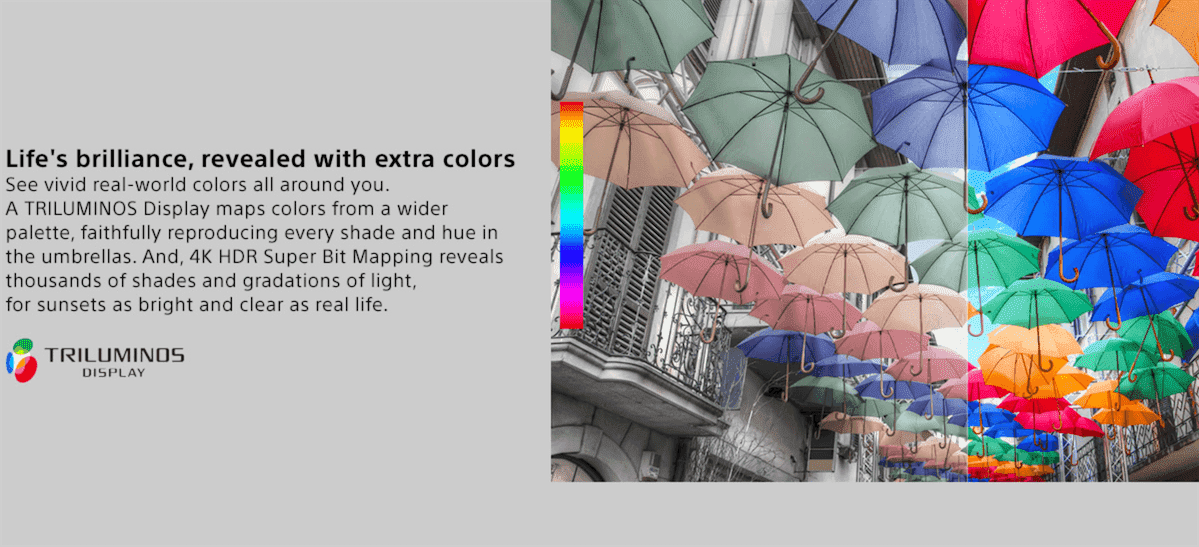
Task: Click the line "for sunsets as bright and clear as real life."
Action: pos(198,304)
